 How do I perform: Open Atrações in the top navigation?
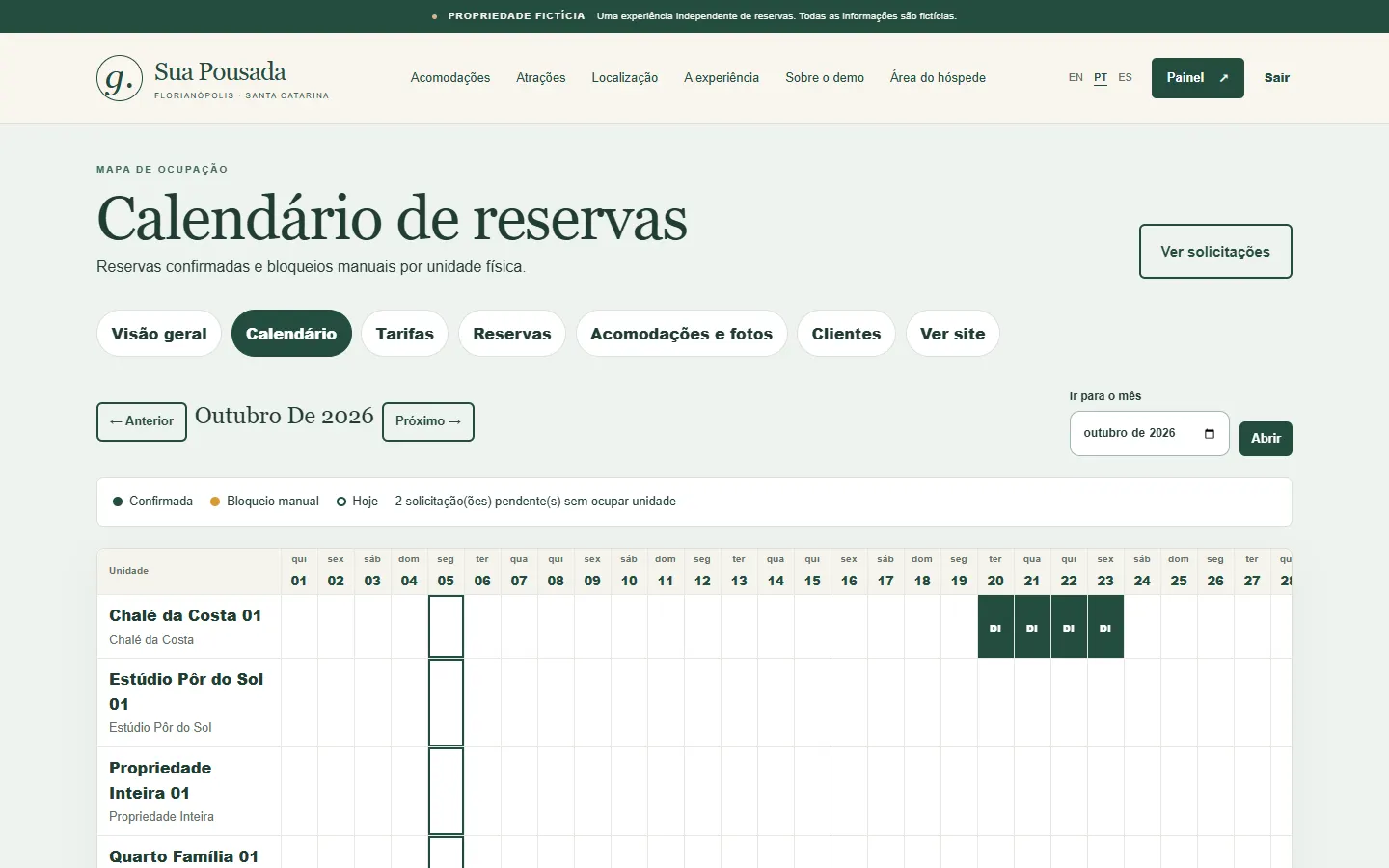[541, 78]
